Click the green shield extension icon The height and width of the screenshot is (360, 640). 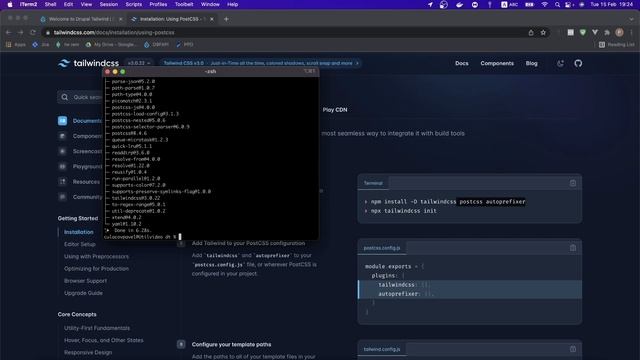point(583,32)
